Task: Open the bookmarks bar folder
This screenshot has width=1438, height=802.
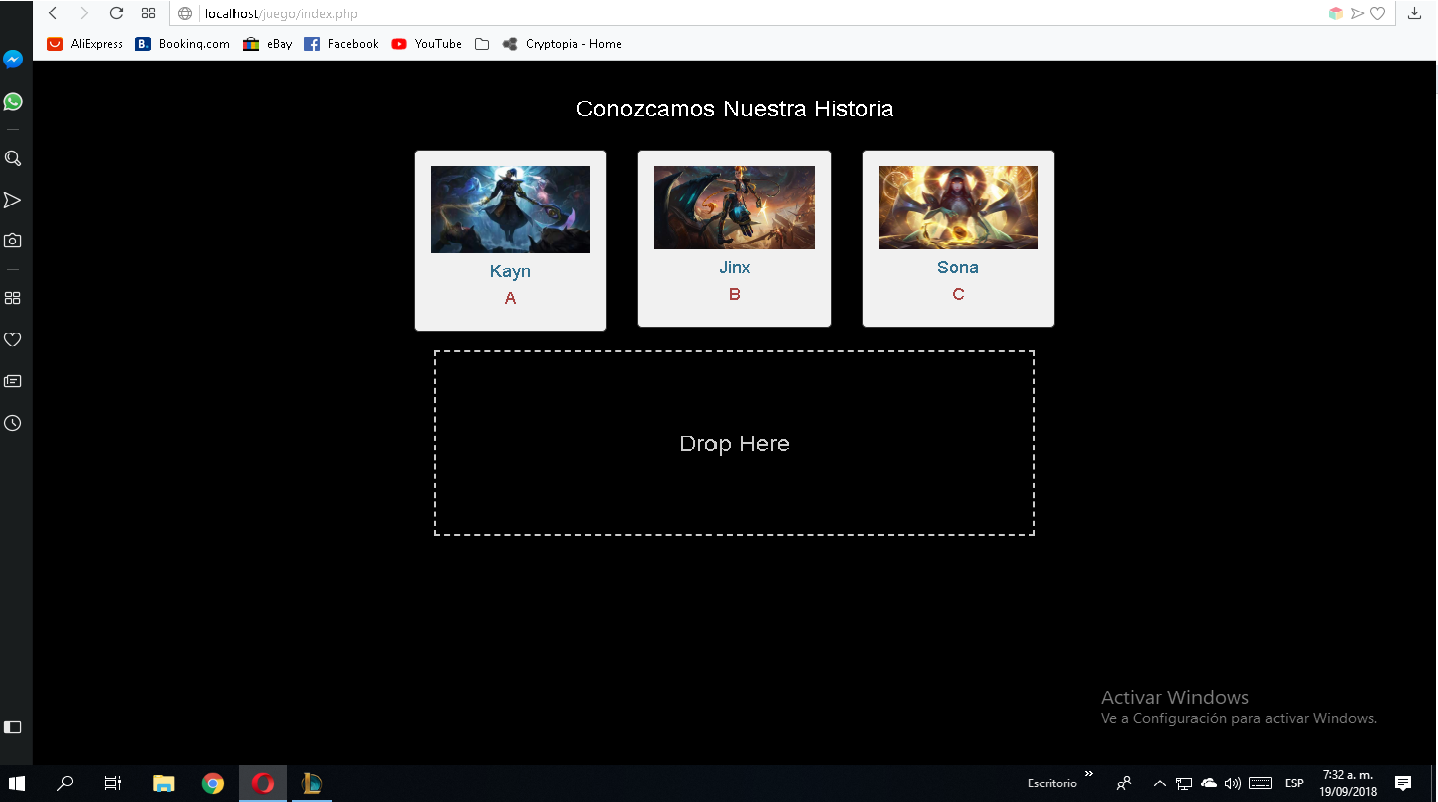Action: [482, 44]
